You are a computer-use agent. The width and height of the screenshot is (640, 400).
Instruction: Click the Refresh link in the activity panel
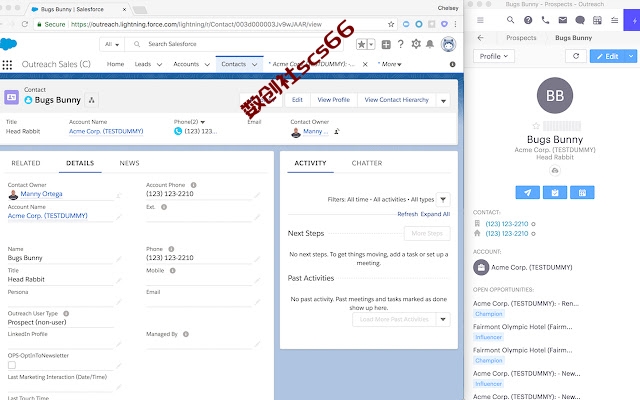click(x=407, y=214)
